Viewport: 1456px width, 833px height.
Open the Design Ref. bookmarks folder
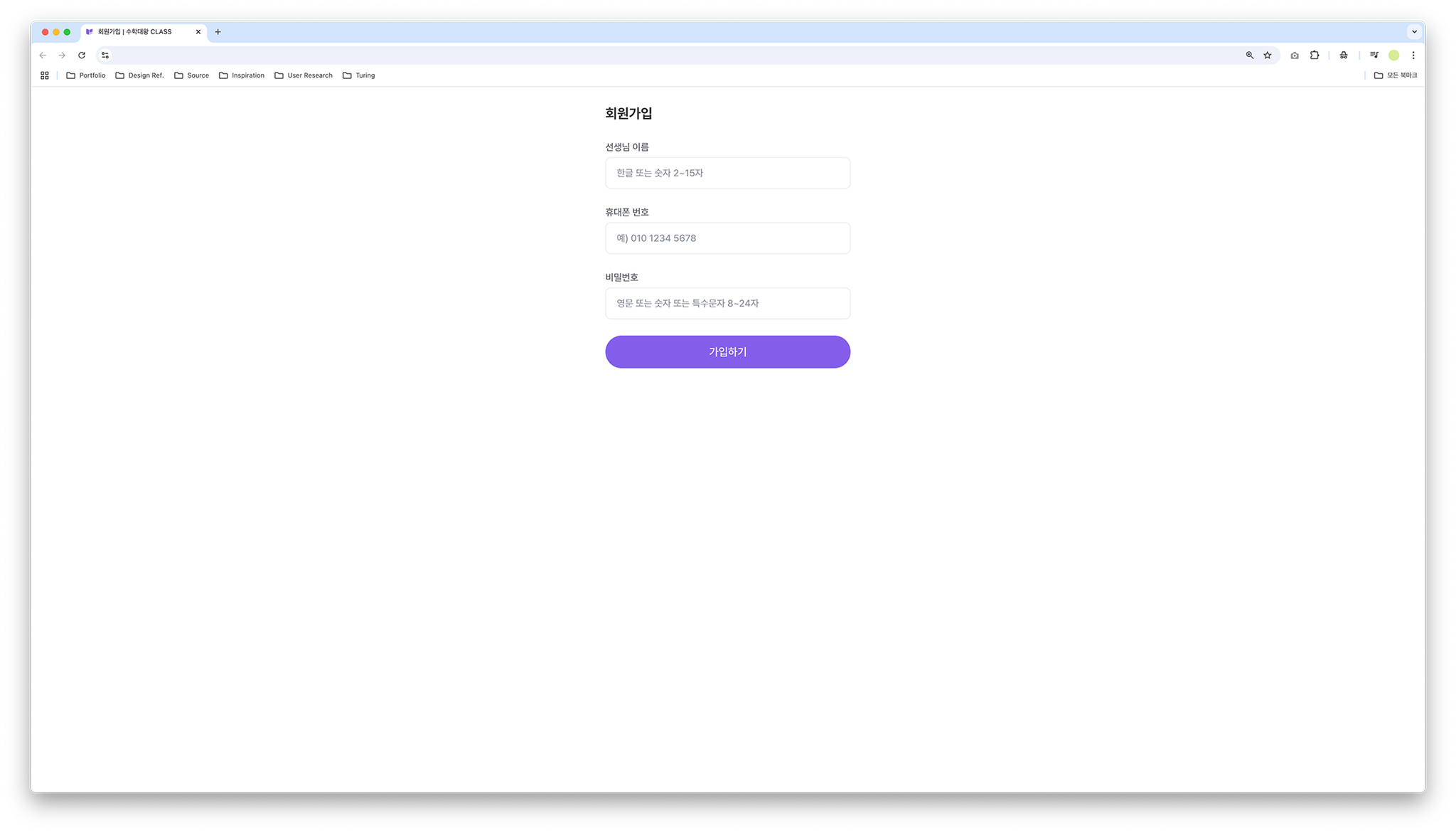pos(139,75)
